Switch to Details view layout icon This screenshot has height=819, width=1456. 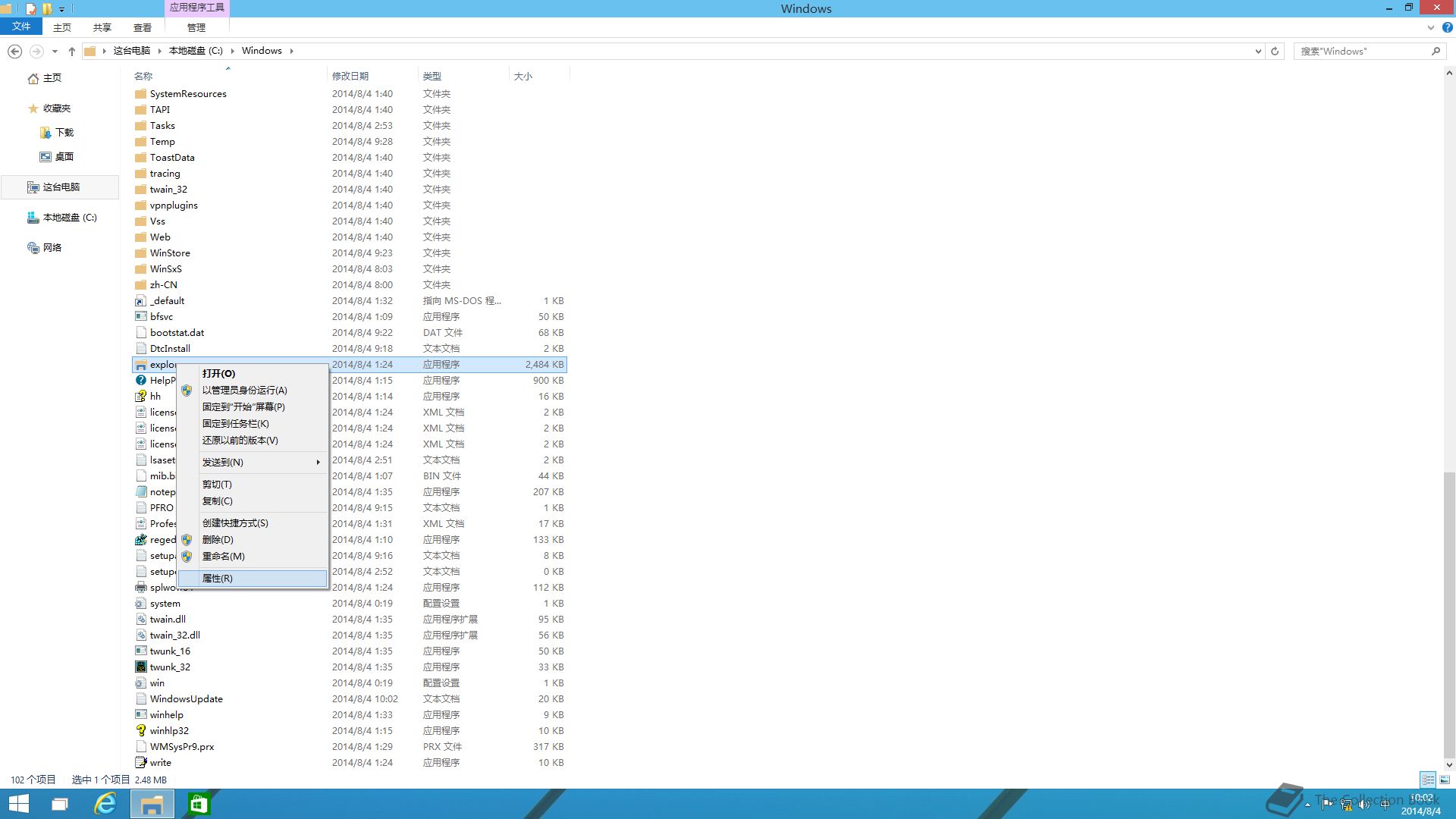point(1428,780)
